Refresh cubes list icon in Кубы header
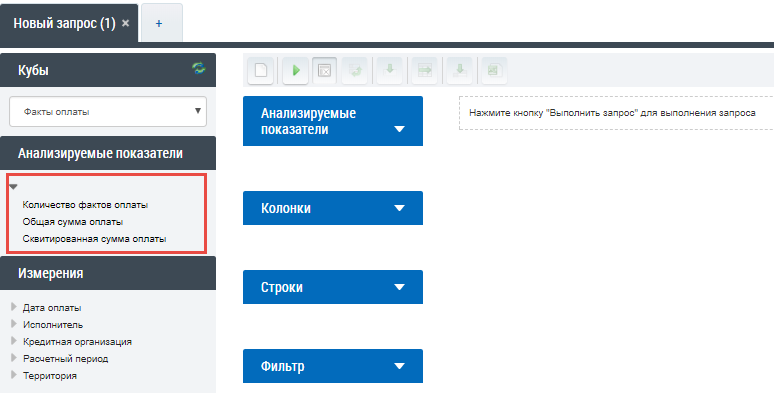Viewport: 774px width, 403px height. pos(199,68)
